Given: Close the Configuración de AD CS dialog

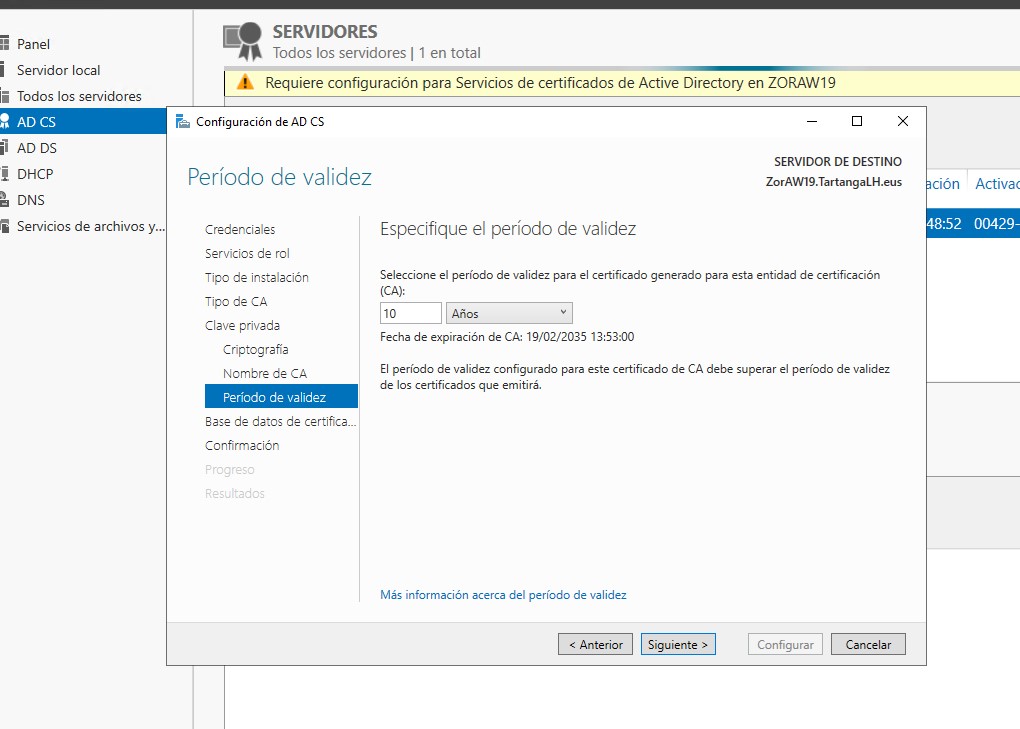Looking at the screenshot, I should [x=902, y=122].
